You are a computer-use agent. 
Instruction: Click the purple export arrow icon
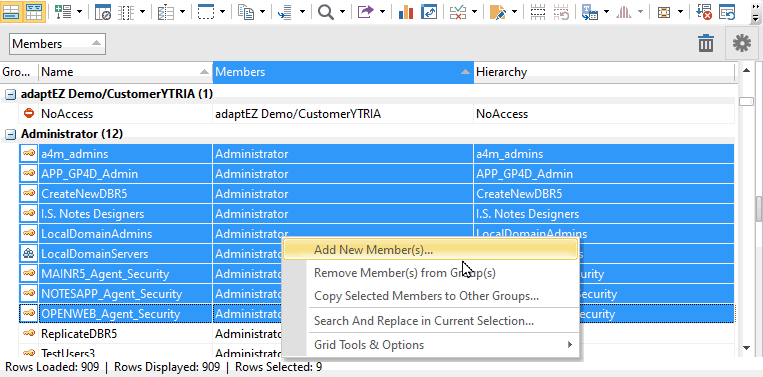point(365,12)
